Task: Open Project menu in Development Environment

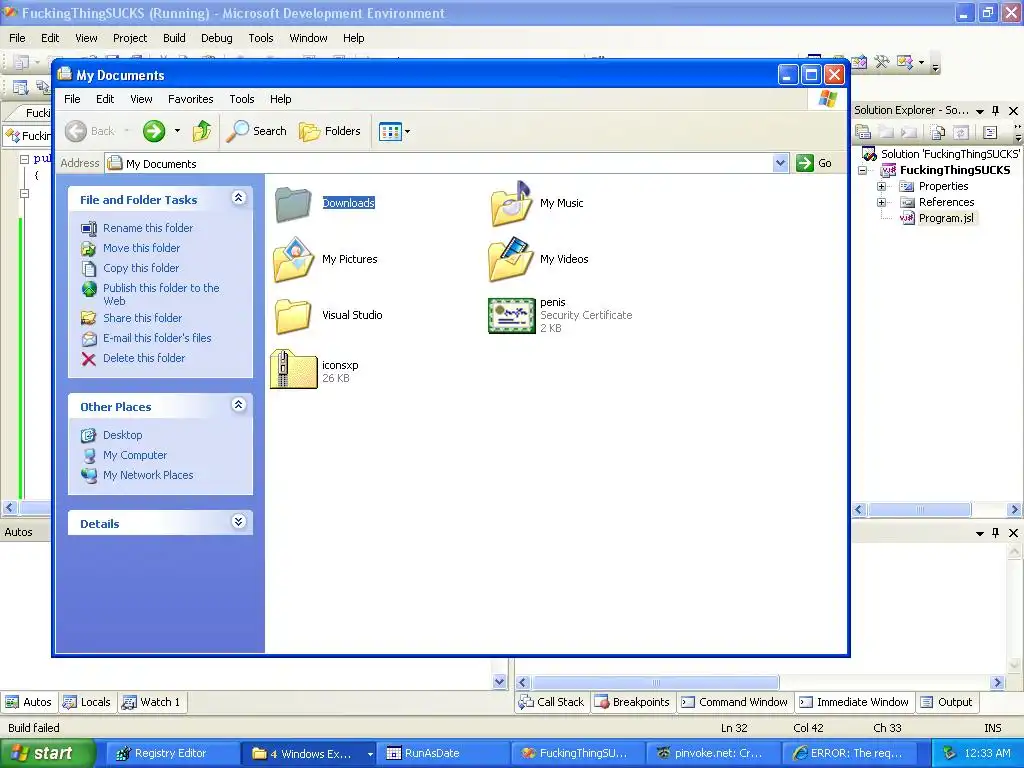Action: click(130, 38)
